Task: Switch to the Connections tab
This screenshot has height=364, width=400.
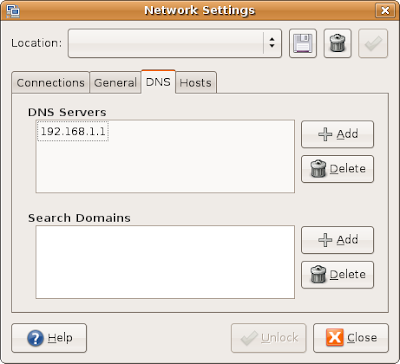Action: pyautogui.click(x=50, y=83)
